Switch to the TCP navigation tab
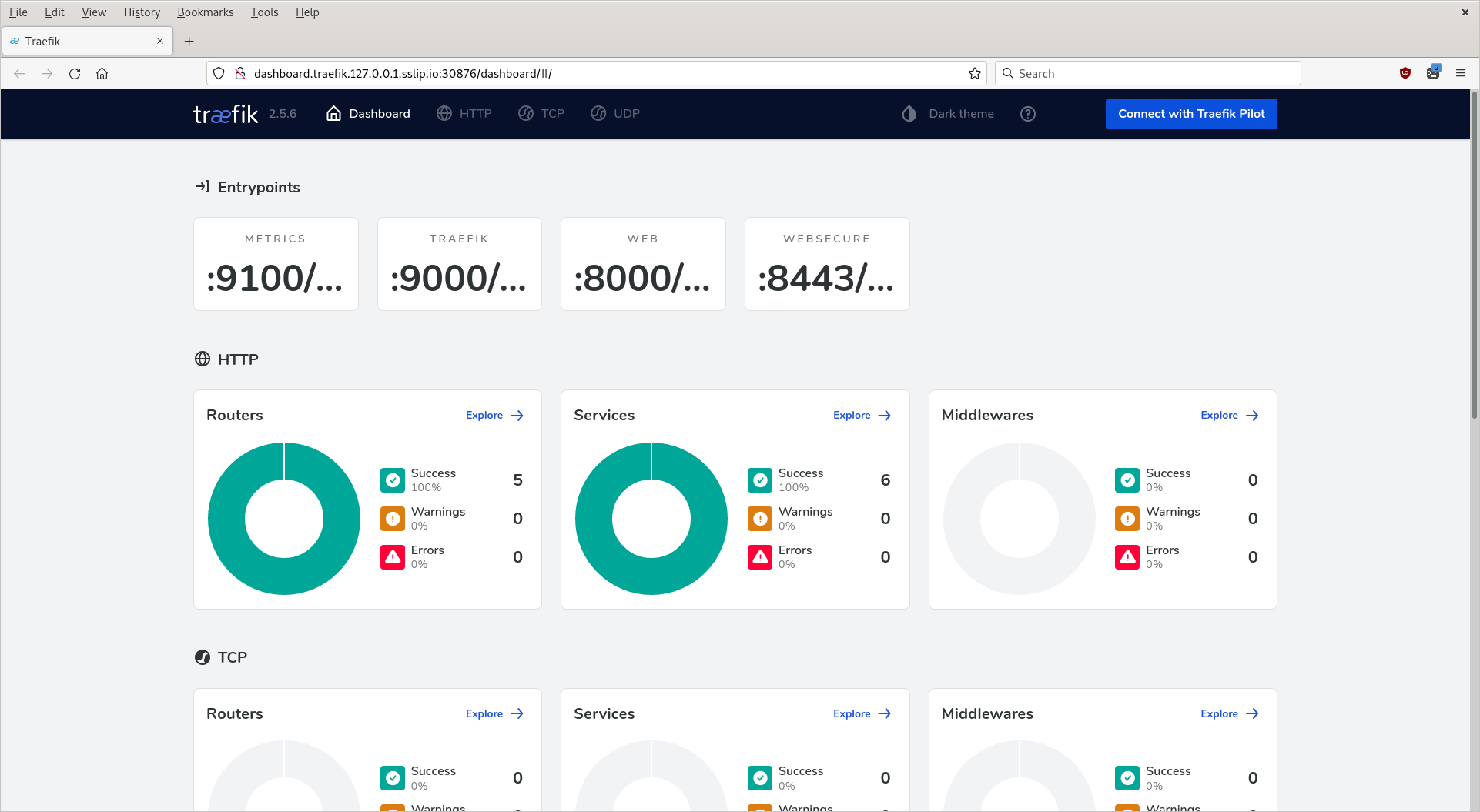The image size is (1480, 812). [x=541, y=114]
